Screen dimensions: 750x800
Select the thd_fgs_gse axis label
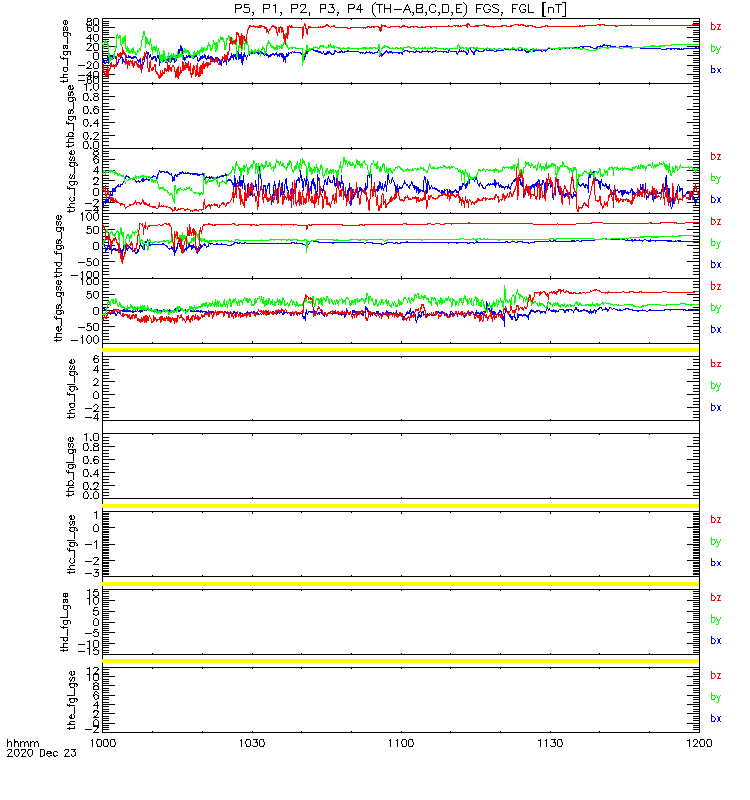coord(59,246)
